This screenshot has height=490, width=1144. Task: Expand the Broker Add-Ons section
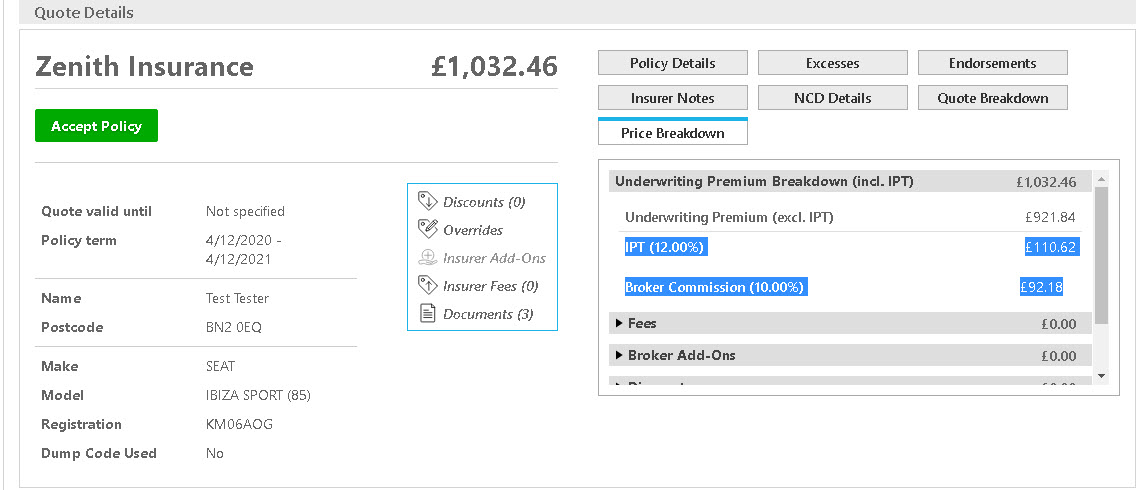850,355
